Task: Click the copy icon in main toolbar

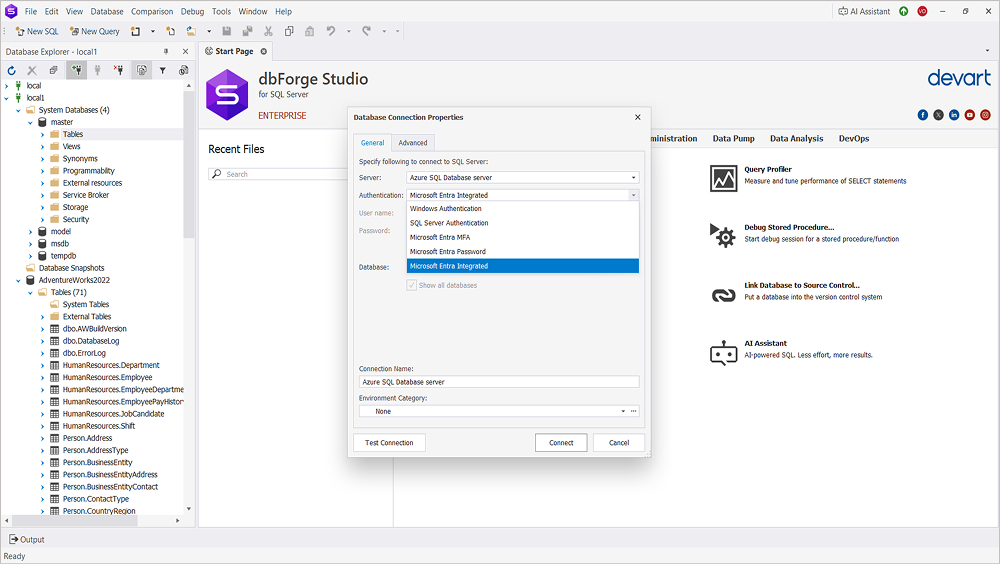Action: click(289, 31)
